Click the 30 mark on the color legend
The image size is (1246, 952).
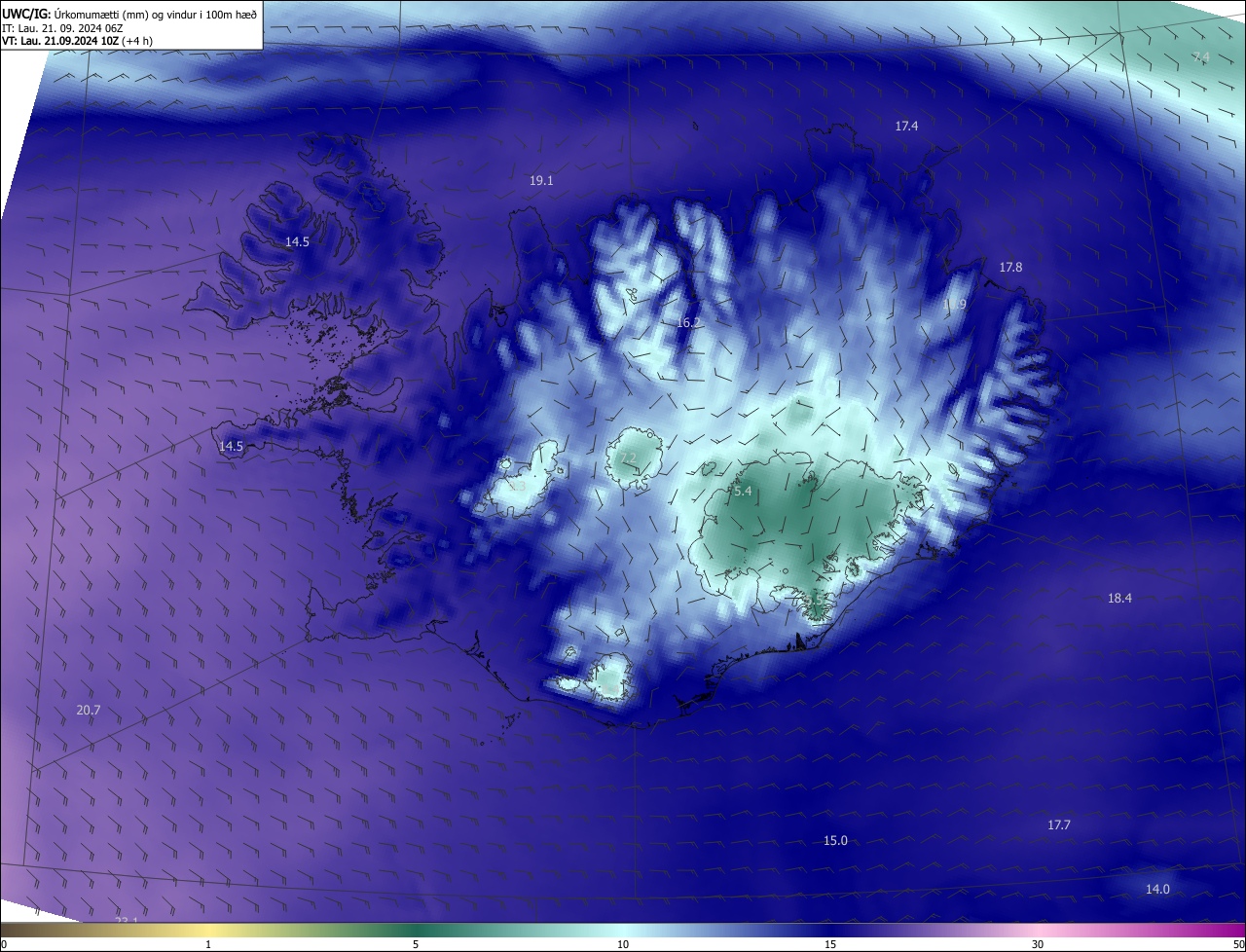tap(1038, 944)
